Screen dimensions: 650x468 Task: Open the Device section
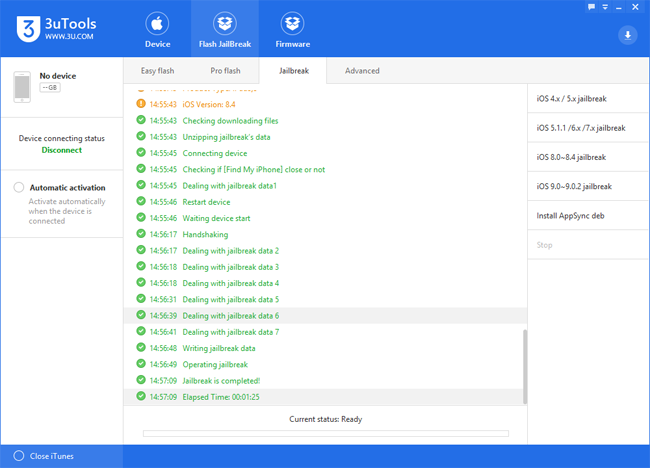pos(157,30)
